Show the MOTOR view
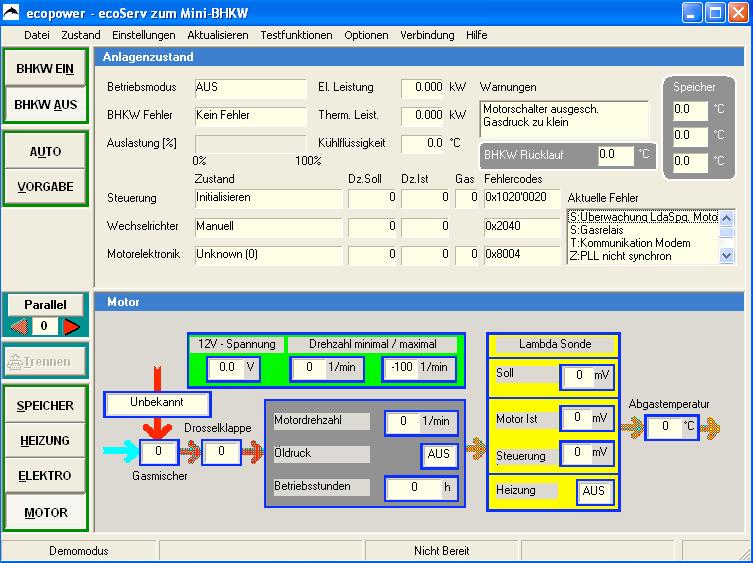Image resolution: width=753 pixels, height=563 pixels. click(45, 512)
